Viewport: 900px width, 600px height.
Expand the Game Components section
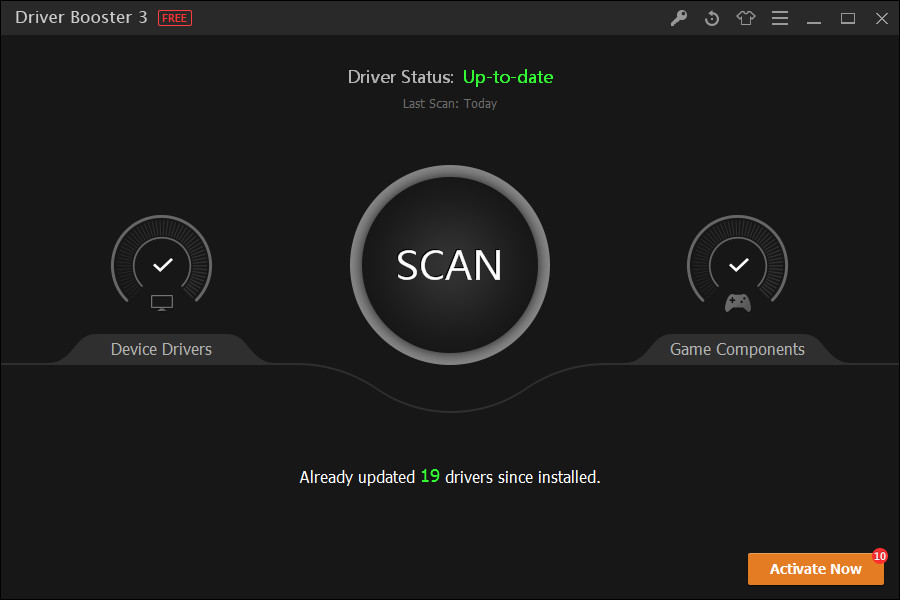pyautogui.click(x=737, y=349)
